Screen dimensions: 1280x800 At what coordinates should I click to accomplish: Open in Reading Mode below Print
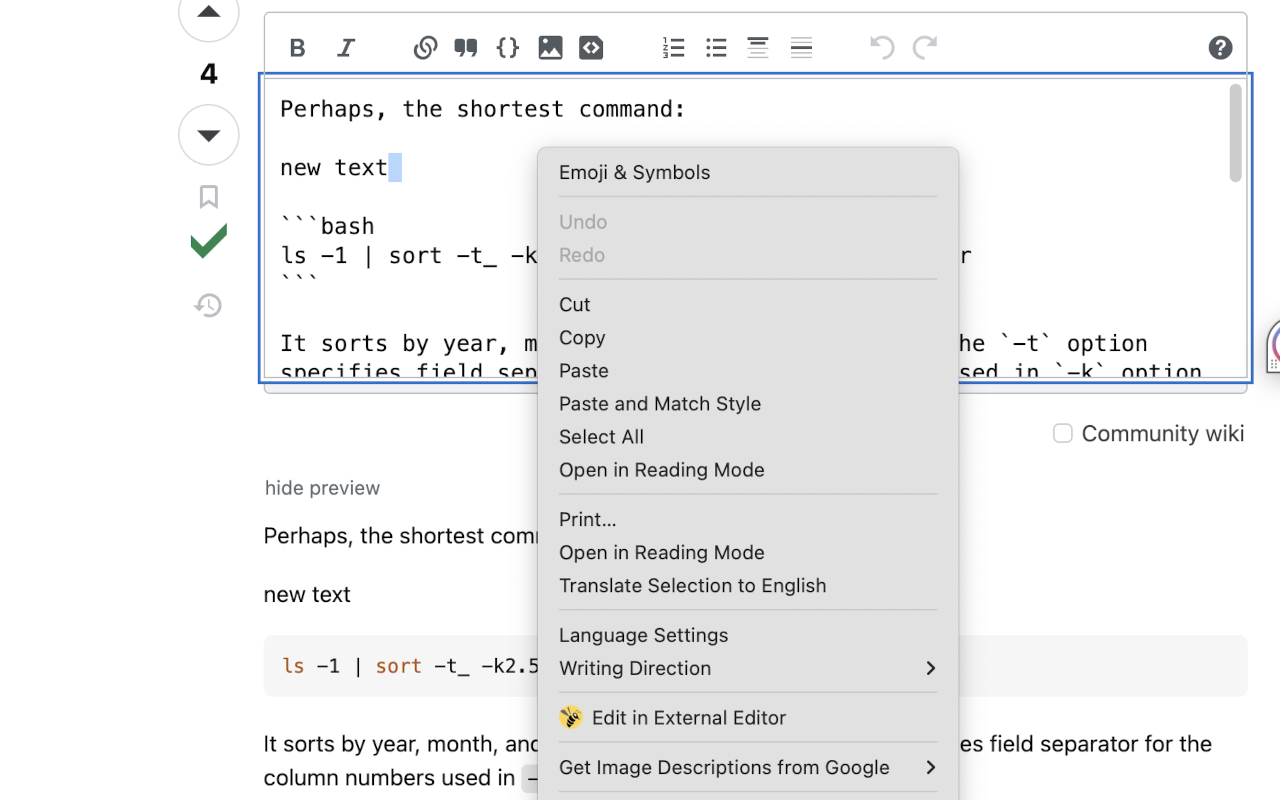pos(748,552)
